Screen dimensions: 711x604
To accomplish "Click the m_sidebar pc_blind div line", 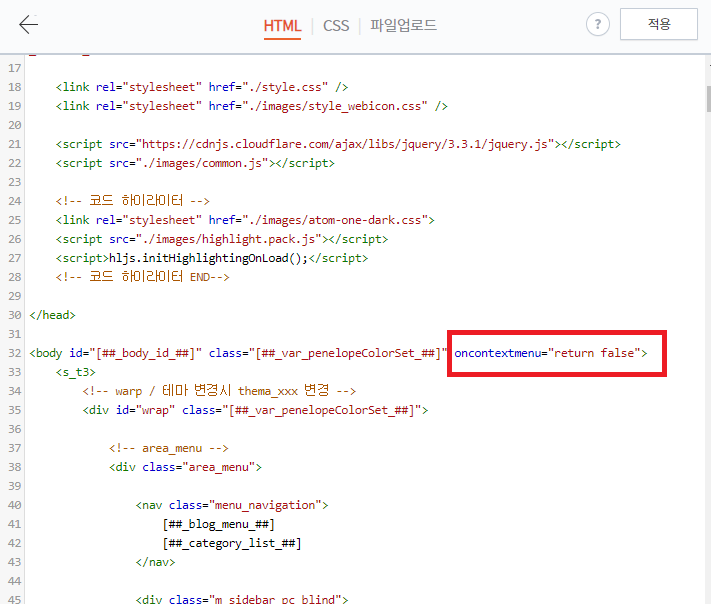I will click(242, 599).
